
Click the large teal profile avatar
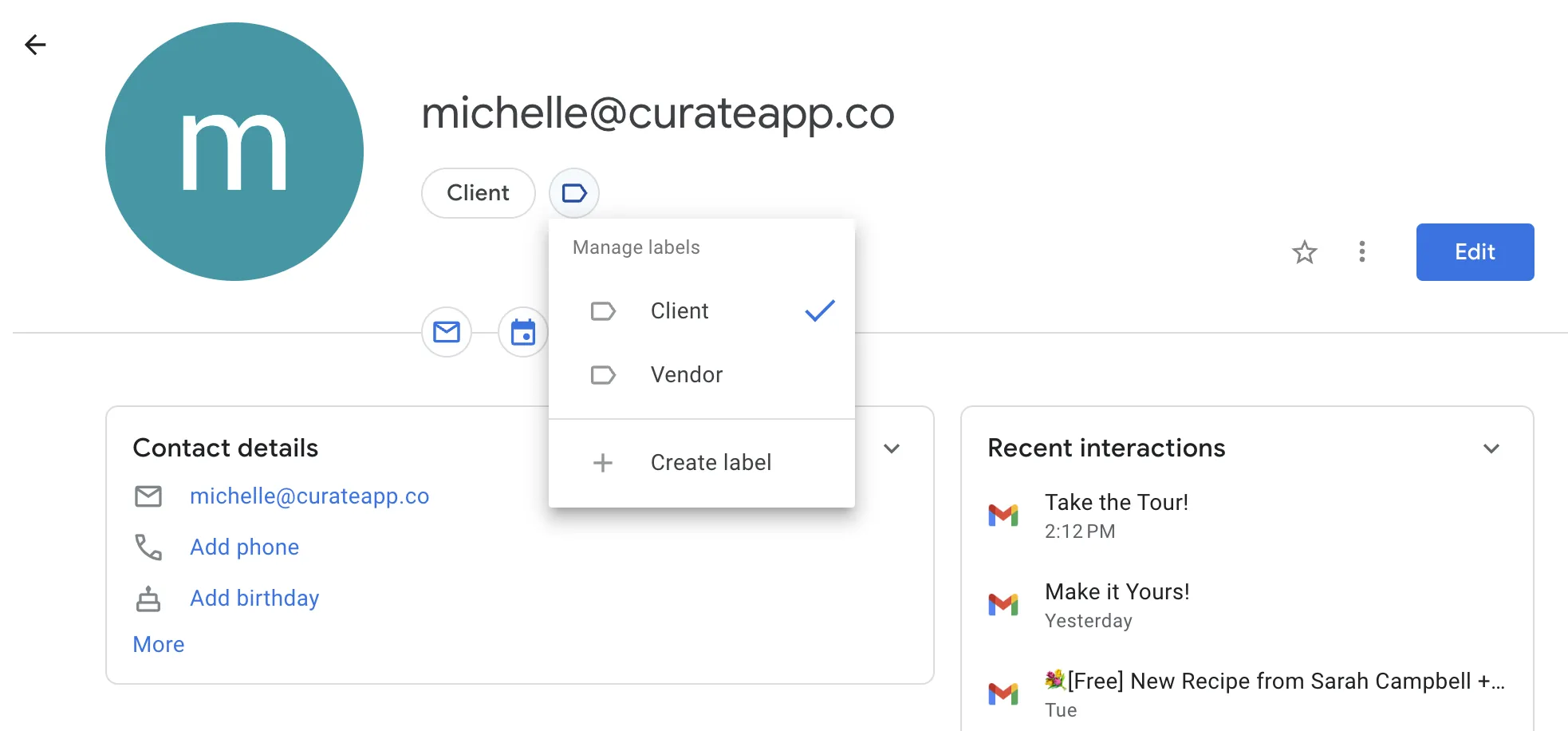pyautogui.click(x=234, y=152)
